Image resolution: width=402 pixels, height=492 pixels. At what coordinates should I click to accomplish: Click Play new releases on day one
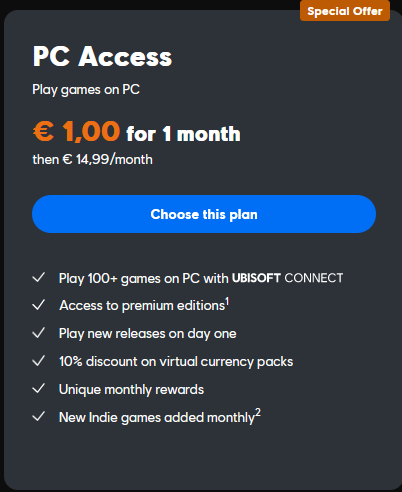[x=148, y=334]
